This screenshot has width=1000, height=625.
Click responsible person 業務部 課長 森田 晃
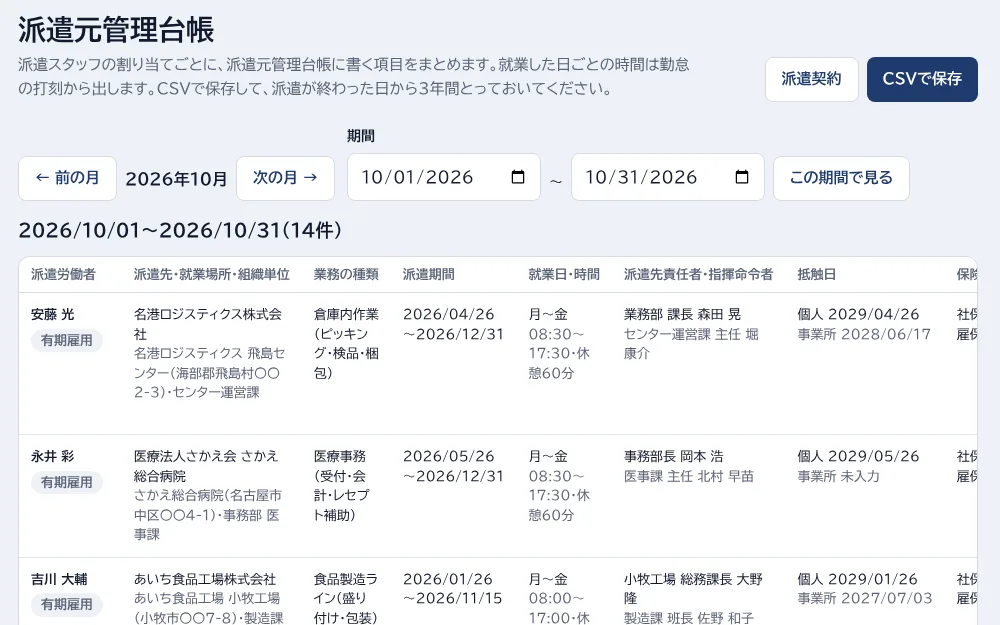point(682,314)
